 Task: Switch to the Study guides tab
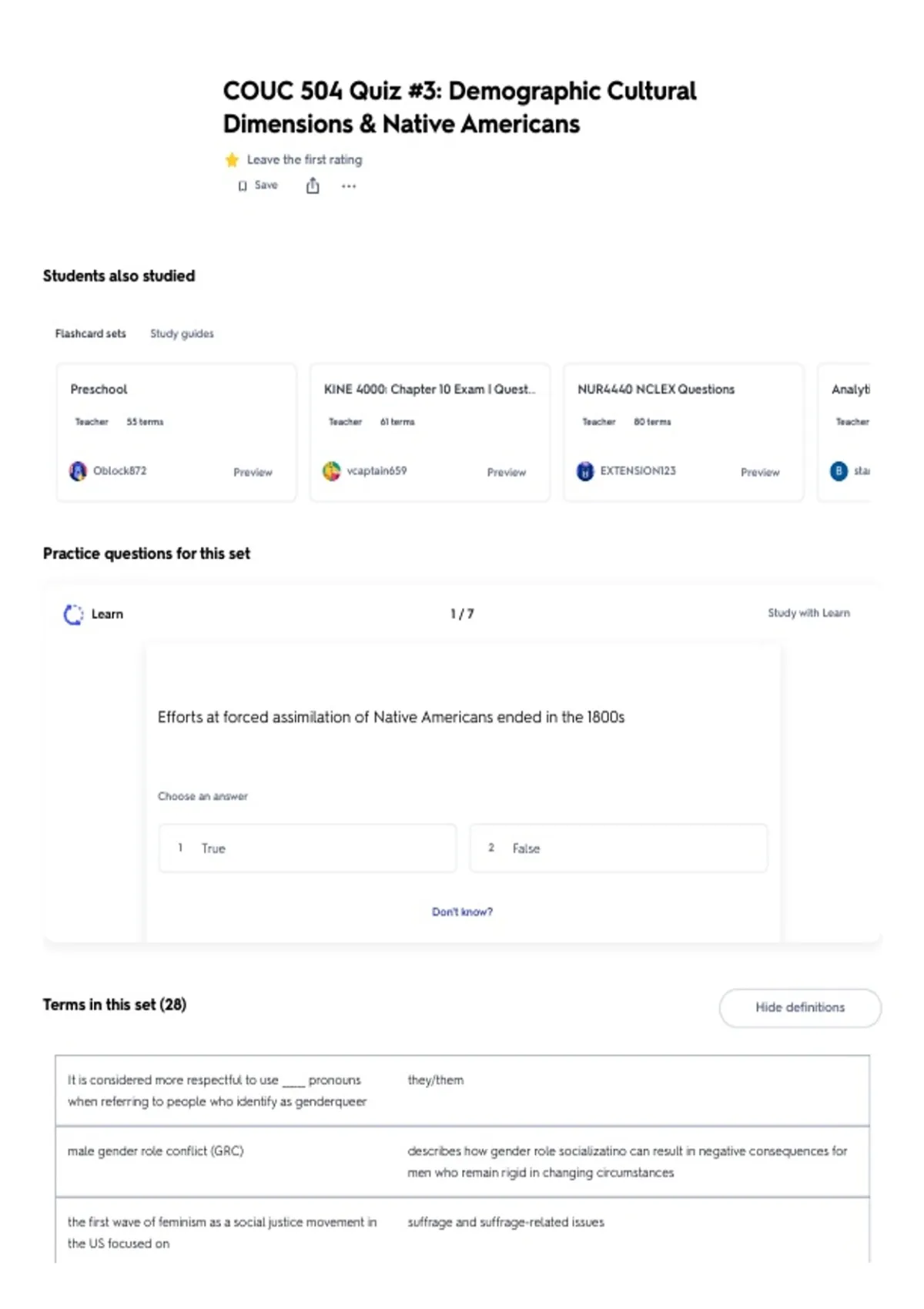[182, 333]
